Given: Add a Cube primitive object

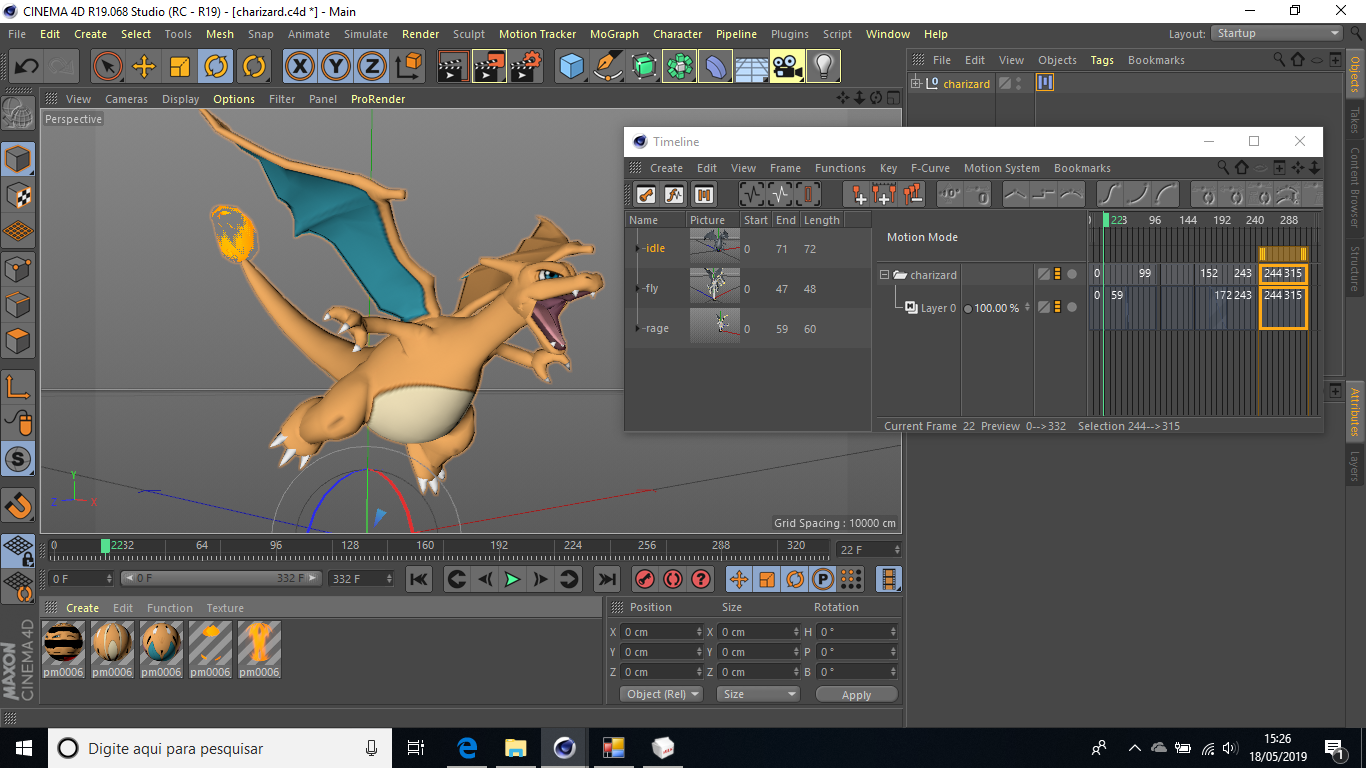Looking at the screenshot, I should click(571, 67).
